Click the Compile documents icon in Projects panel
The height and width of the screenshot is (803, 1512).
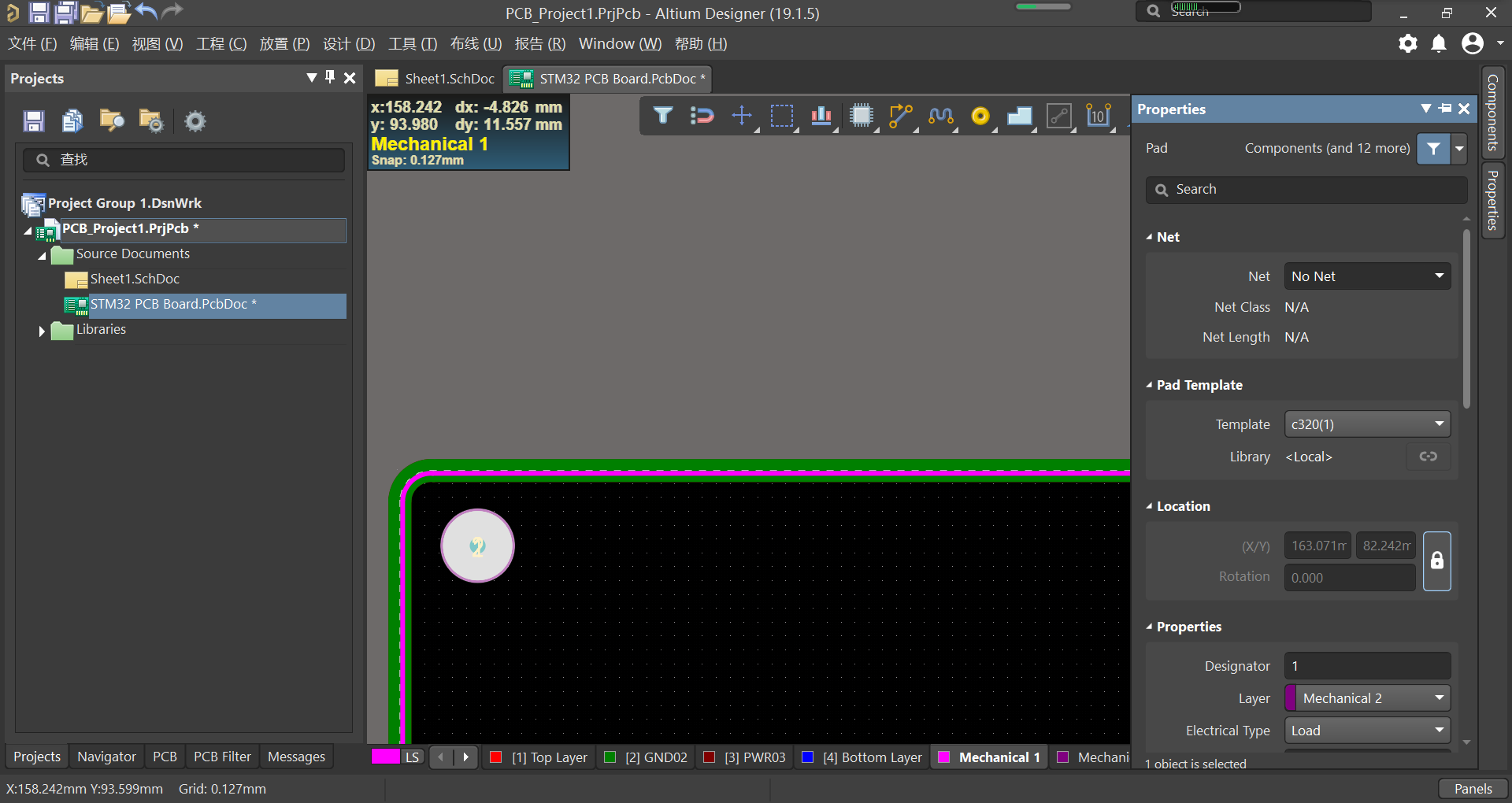coord(72,120)
